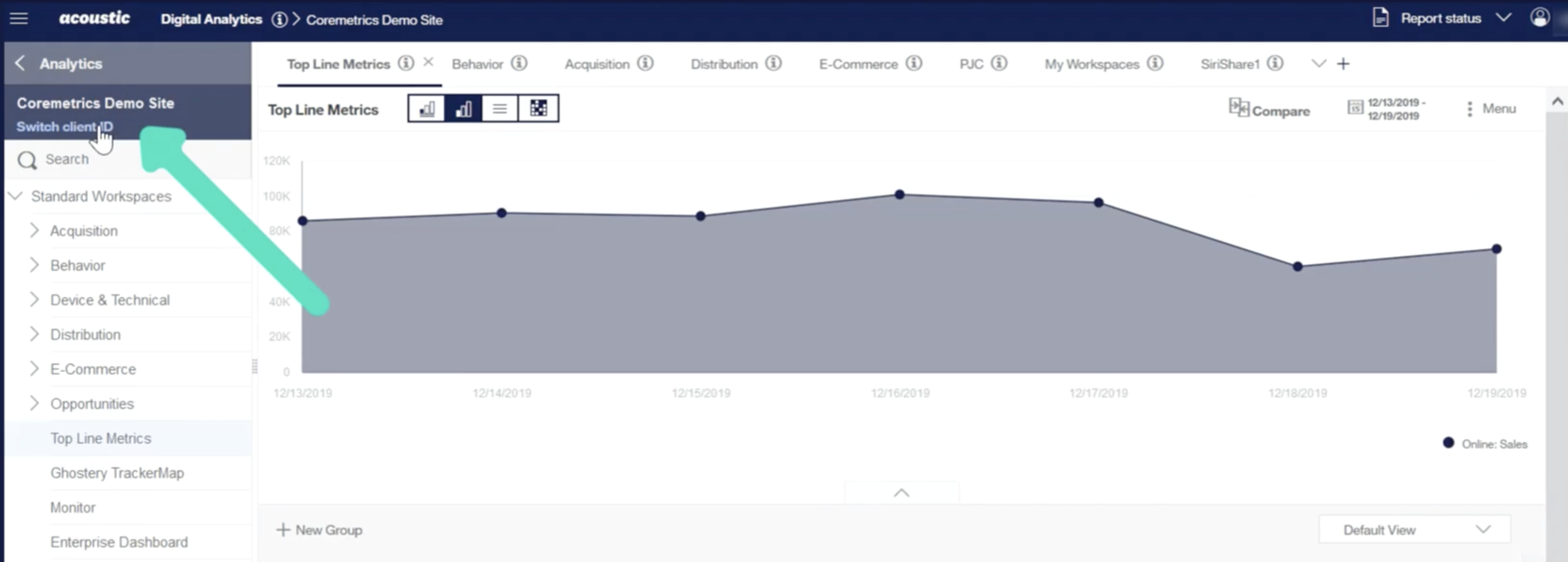This screenshot has width=1568, height=562.
Task: Select the highlighted bar chart view
Action: coord(463,108)
